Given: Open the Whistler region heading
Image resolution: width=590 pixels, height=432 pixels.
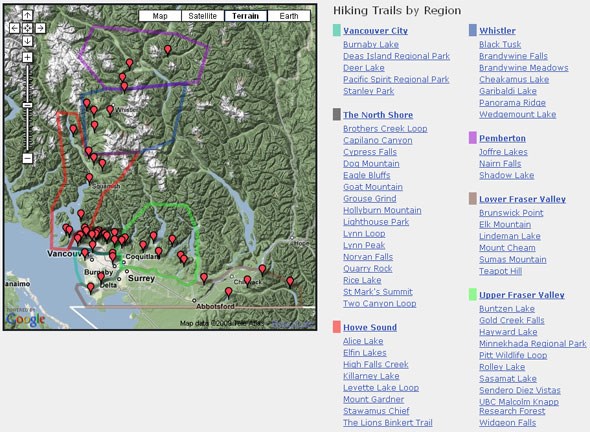Looking at the screenshot, I should [497, 31].
